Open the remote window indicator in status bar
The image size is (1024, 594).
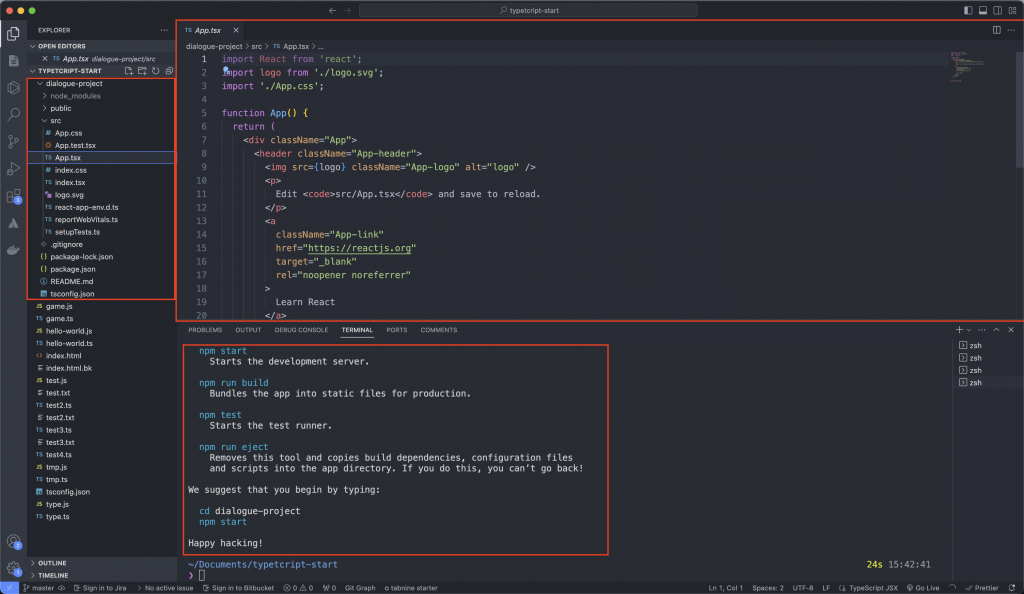tap(9, 588)
